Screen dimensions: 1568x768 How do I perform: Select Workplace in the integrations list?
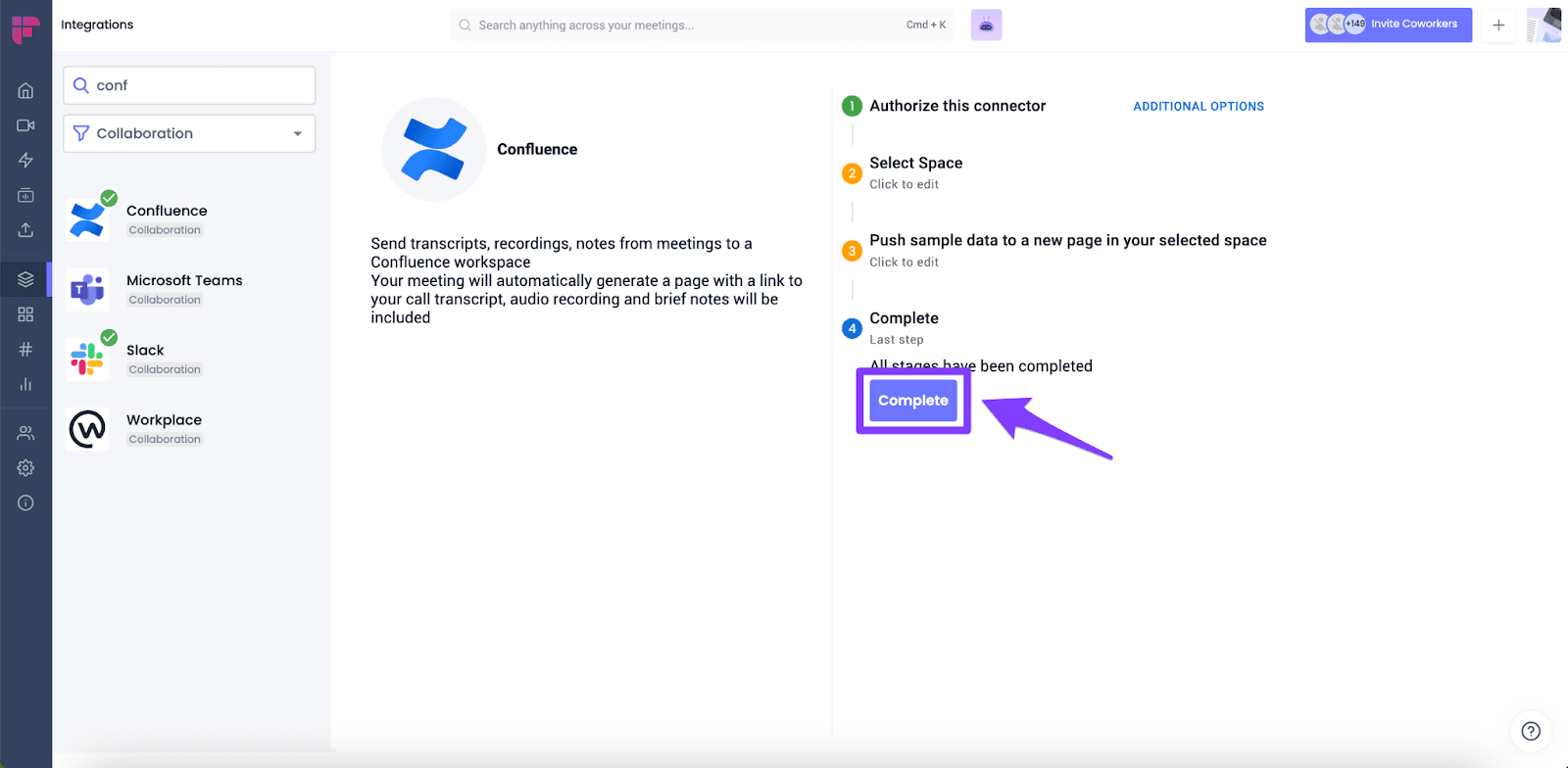coord(189,428)
